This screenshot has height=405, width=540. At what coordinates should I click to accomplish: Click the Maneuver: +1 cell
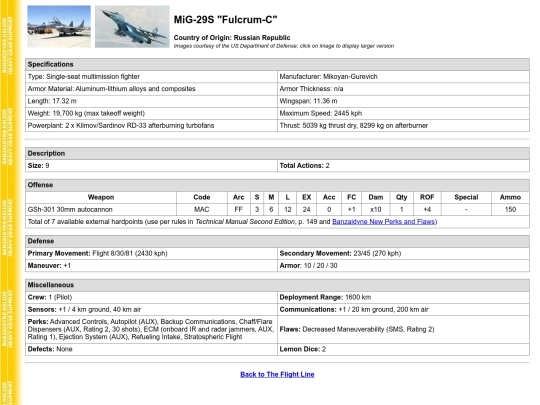tap(152, 266)
